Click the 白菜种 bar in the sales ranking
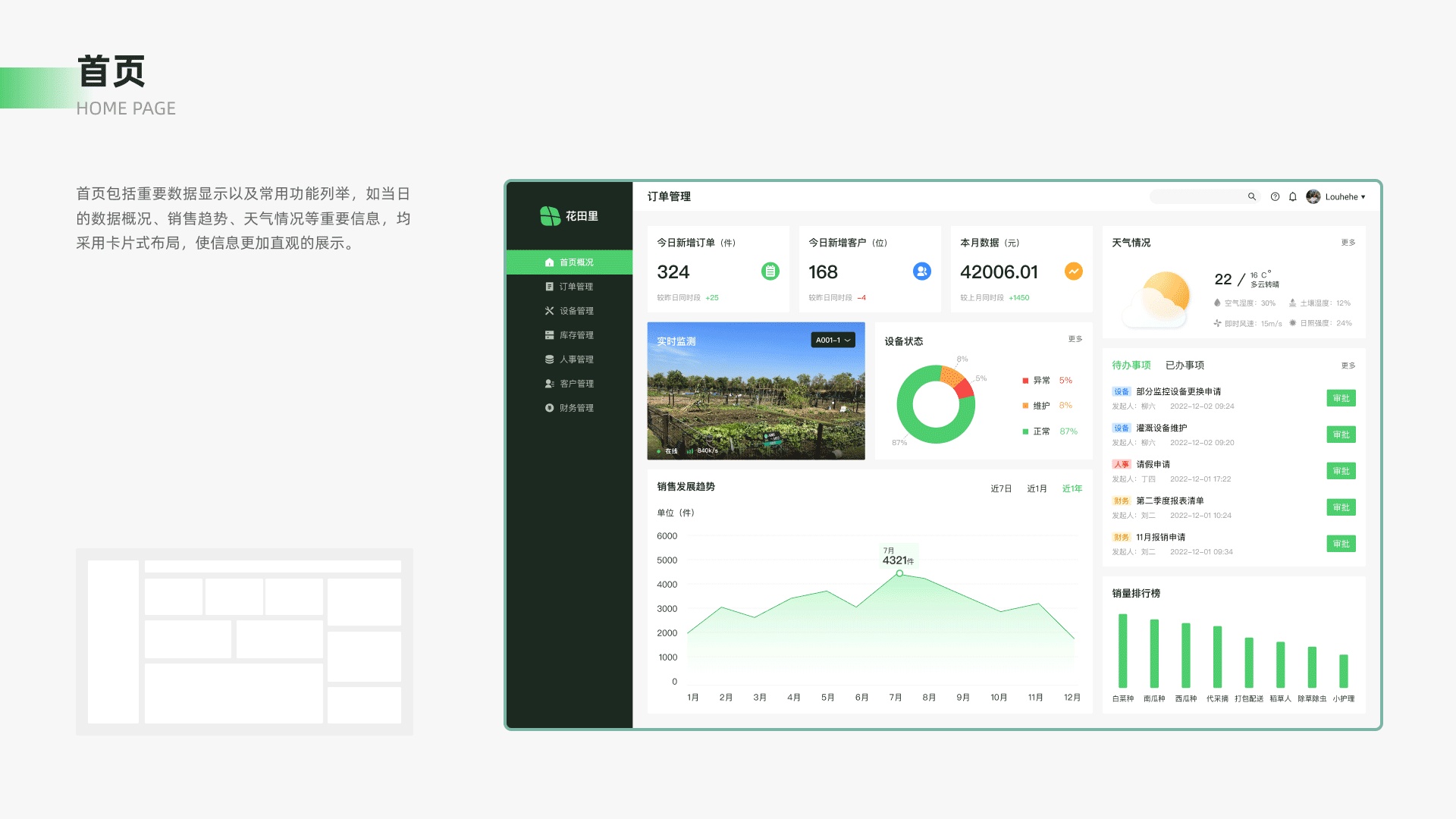 click(x=1122, y=651)
